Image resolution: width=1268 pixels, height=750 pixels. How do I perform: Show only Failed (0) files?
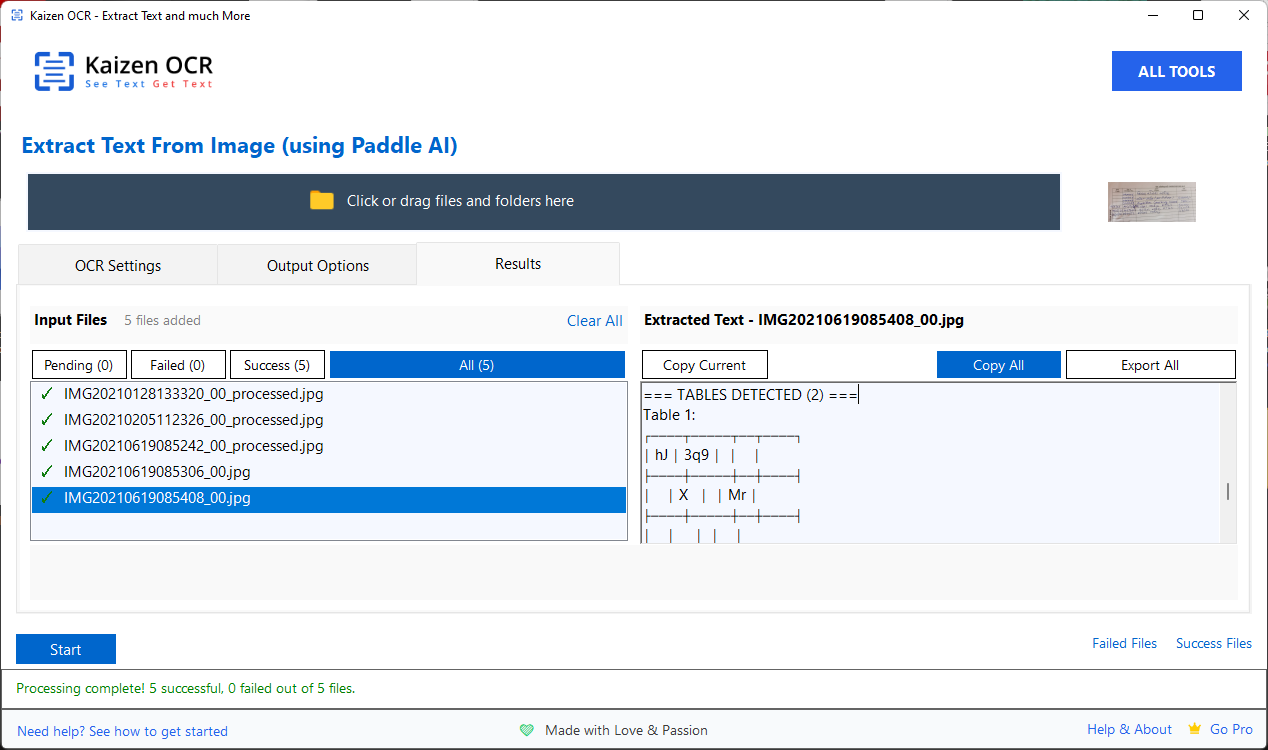pyautogui.click(x=177, y=365)
